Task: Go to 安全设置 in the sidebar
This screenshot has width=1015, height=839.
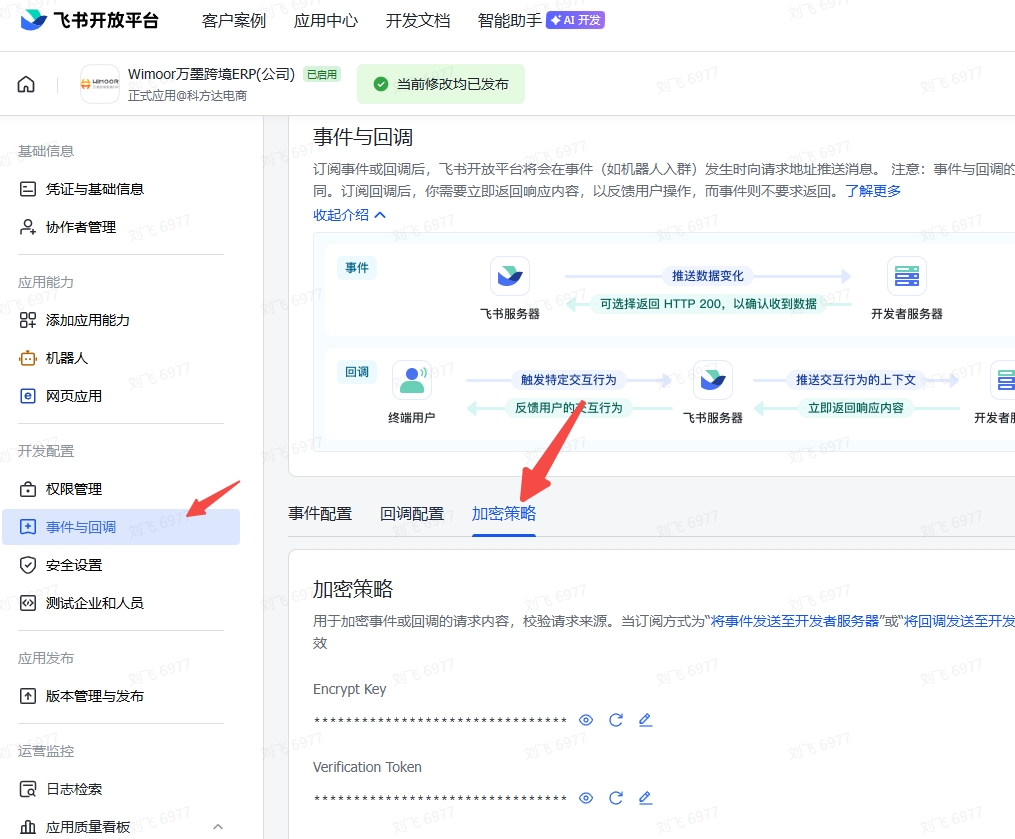Action: click(x=74, y=565)
